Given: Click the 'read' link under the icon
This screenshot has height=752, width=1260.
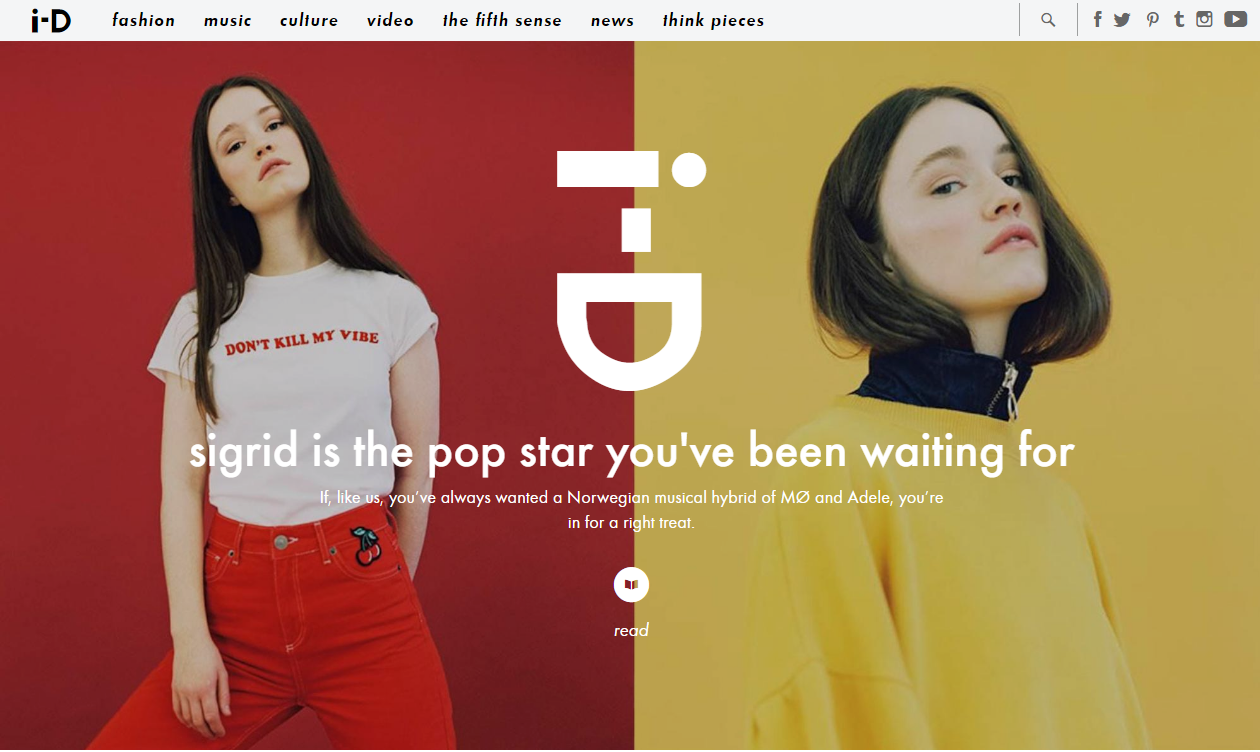Looking at the screenshot, I should pyautogui.click(x=631, y=630).
